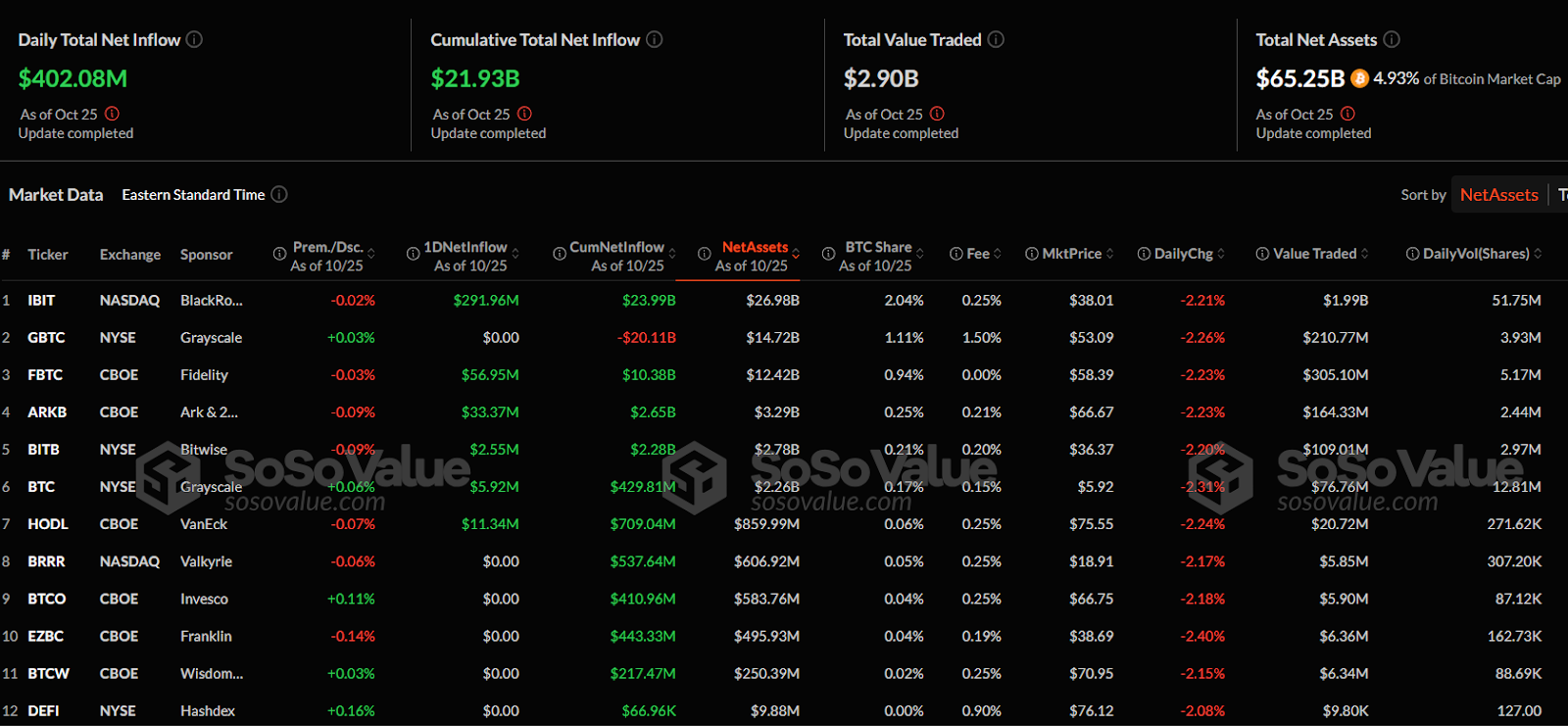Sort table by DailyChg arrows
This screenshot has width=1568, height=726.
pyautogui.click(x=1221, y=254)
